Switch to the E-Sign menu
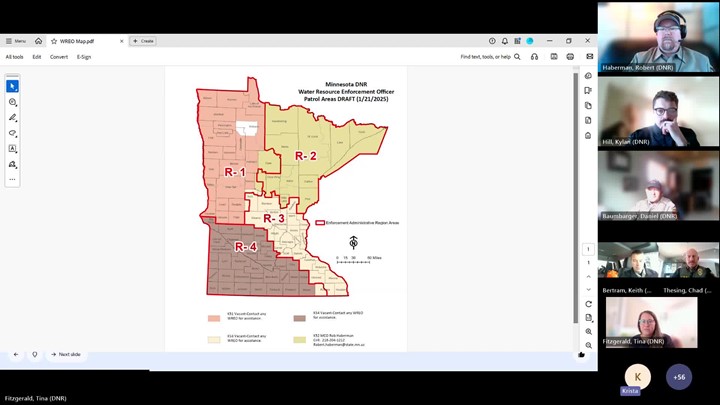The image size is (720, 405). [x=84, y=57]
